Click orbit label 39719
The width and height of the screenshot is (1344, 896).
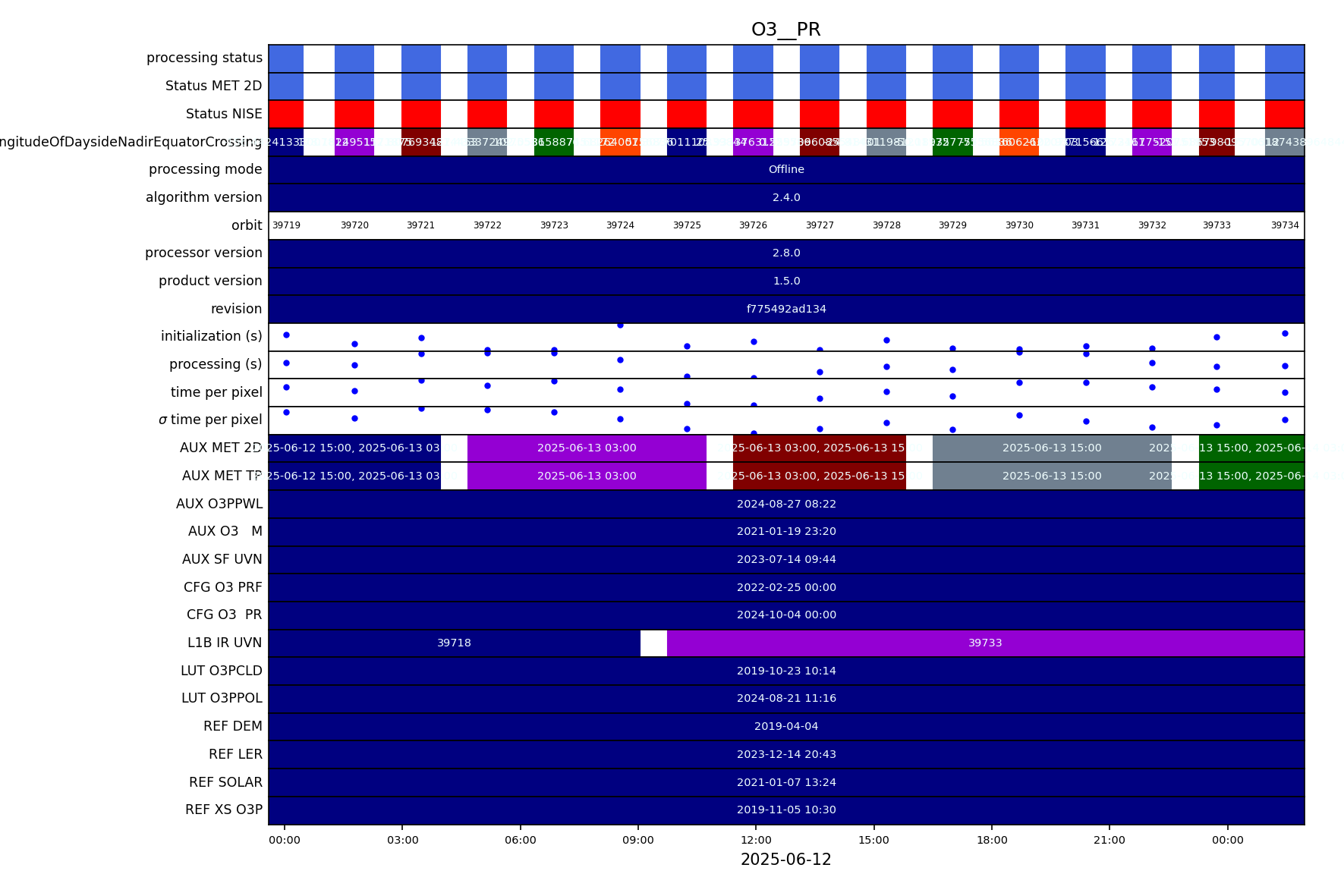[286, 225]
